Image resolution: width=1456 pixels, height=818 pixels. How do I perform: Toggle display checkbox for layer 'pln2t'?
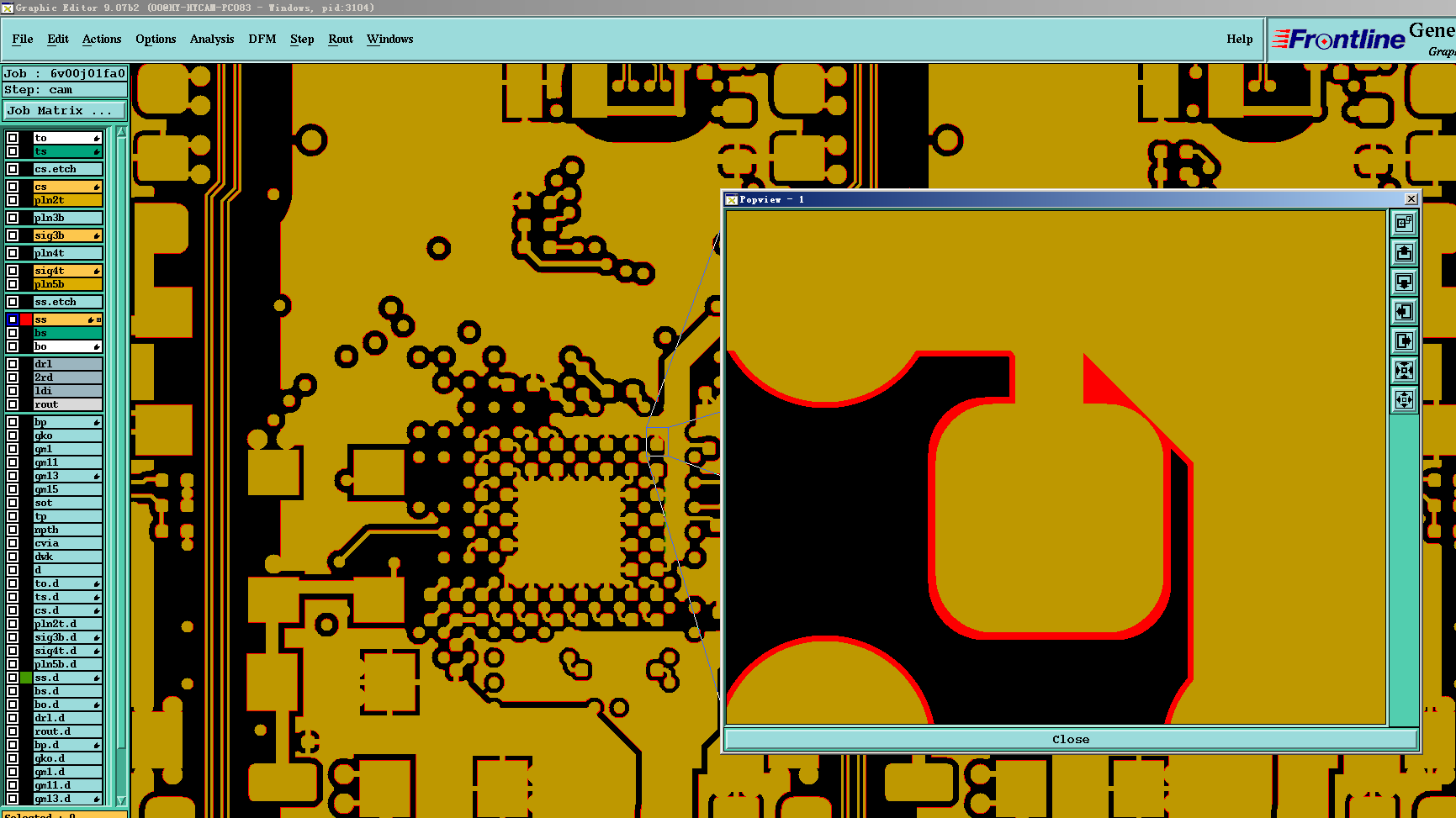point(13,200)
